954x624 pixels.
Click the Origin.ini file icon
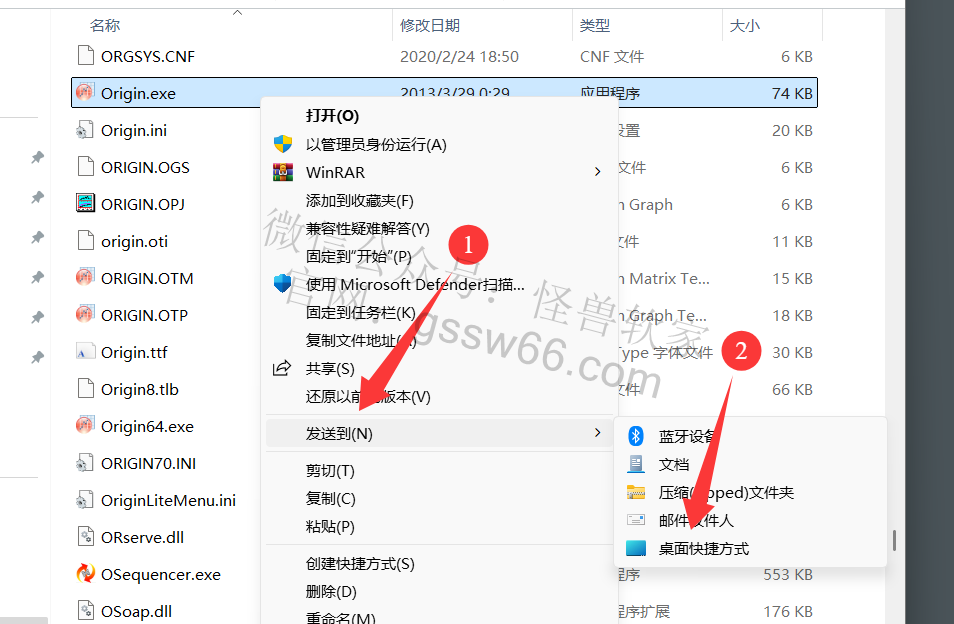(x=85, y=130)
